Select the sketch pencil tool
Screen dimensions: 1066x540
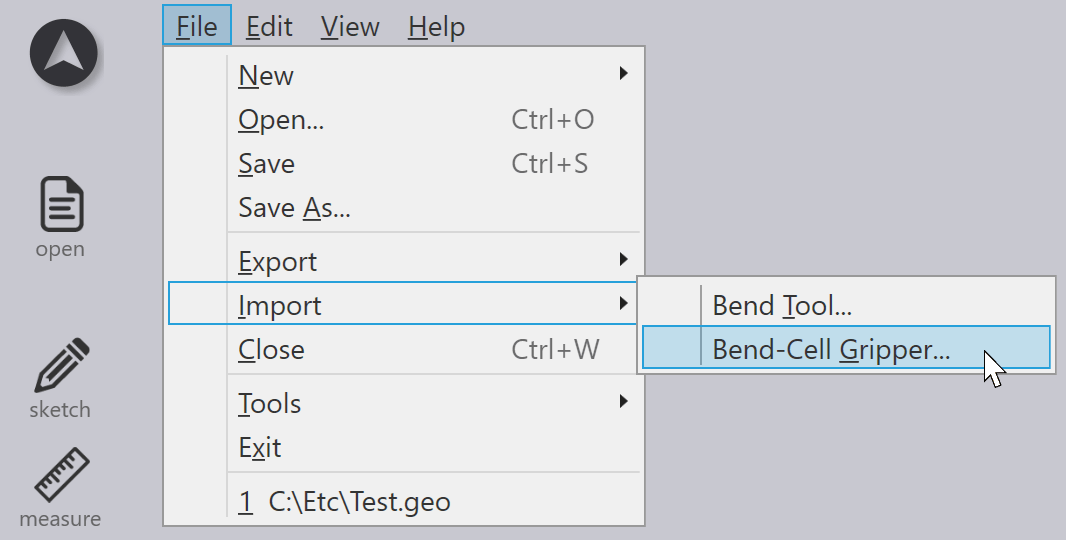pos(61,366)
